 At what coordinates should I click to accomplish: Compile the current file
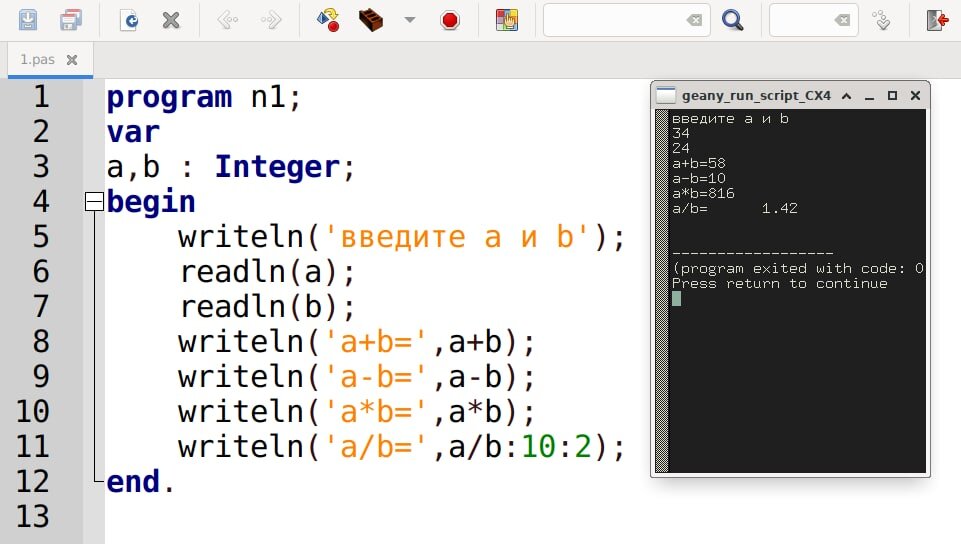tap(329, 20)
